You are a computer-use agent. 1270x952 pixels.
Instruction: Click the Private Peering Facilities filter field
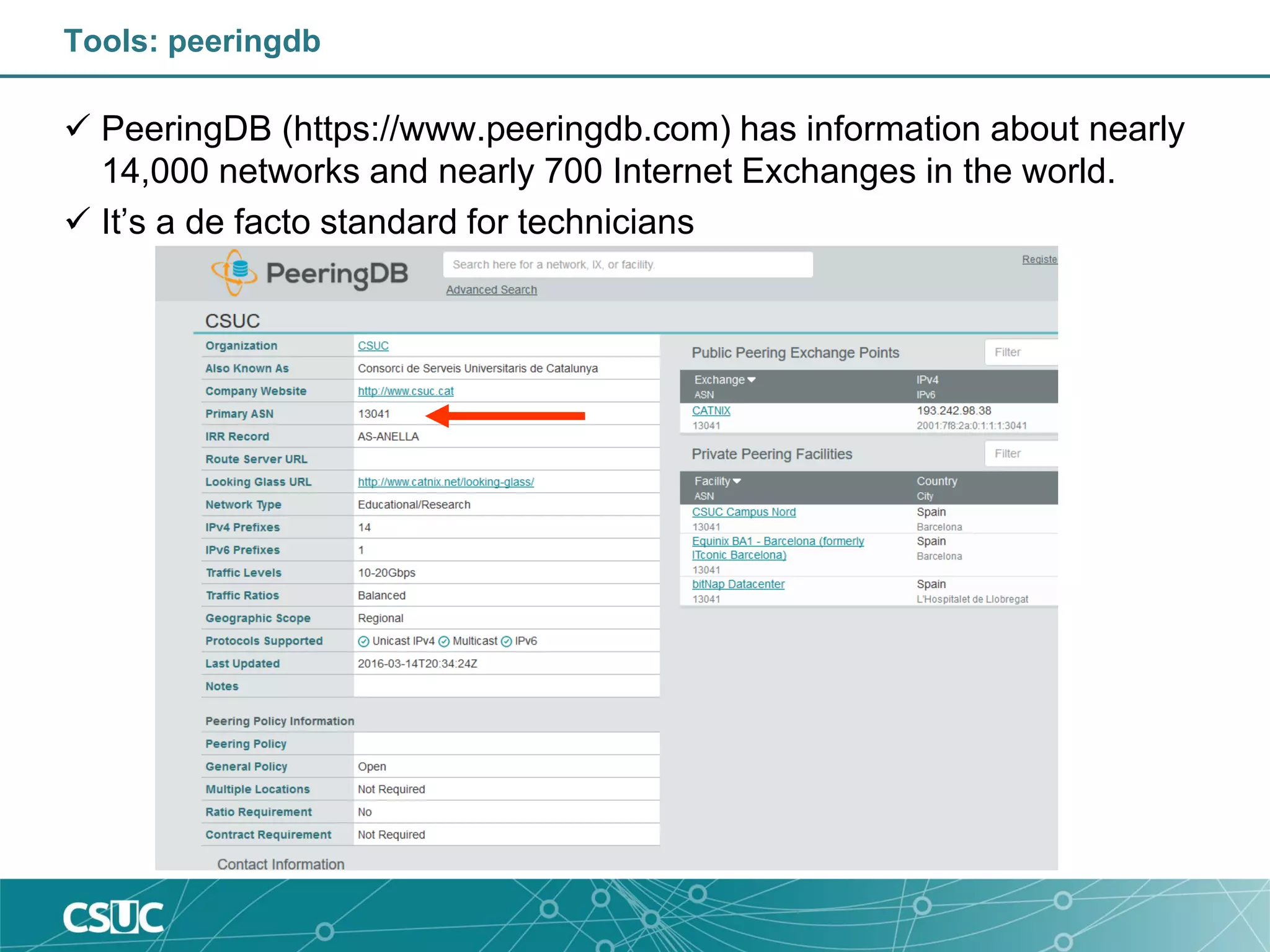pyautogui.click(x=1021, y=454)
